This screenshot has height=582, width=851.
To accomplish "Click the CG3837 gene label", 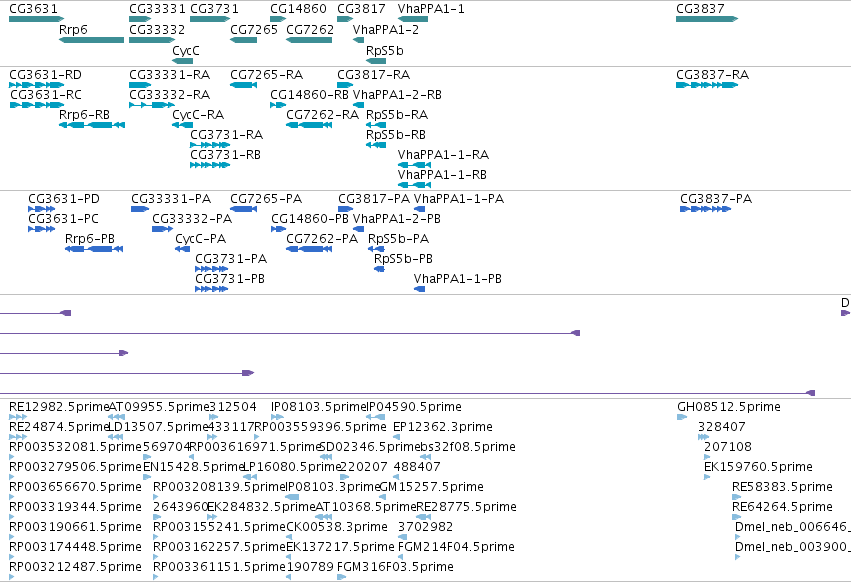I will click(700, 9).
